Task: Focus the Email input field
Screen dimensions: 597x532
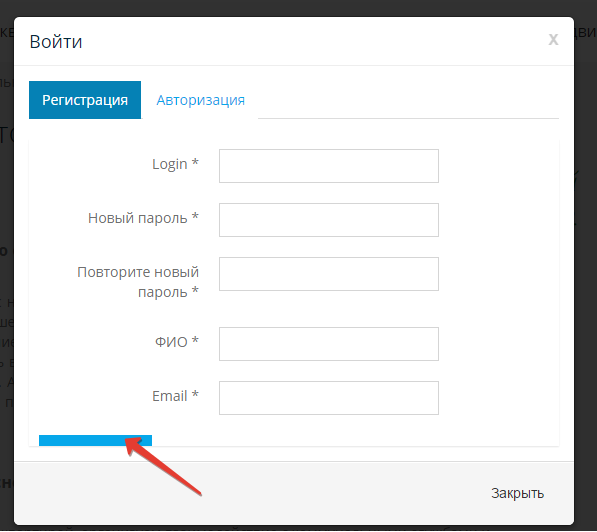Action: tap(329, 398)
